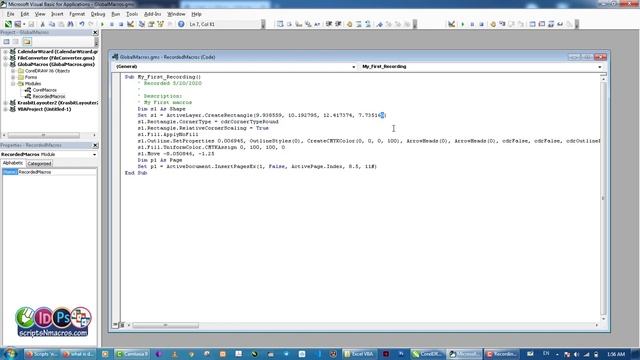Click the Cut scissors icon
The width and height of the screenshot is (640, 360).
pyautogui.click(x=42, y=24)
